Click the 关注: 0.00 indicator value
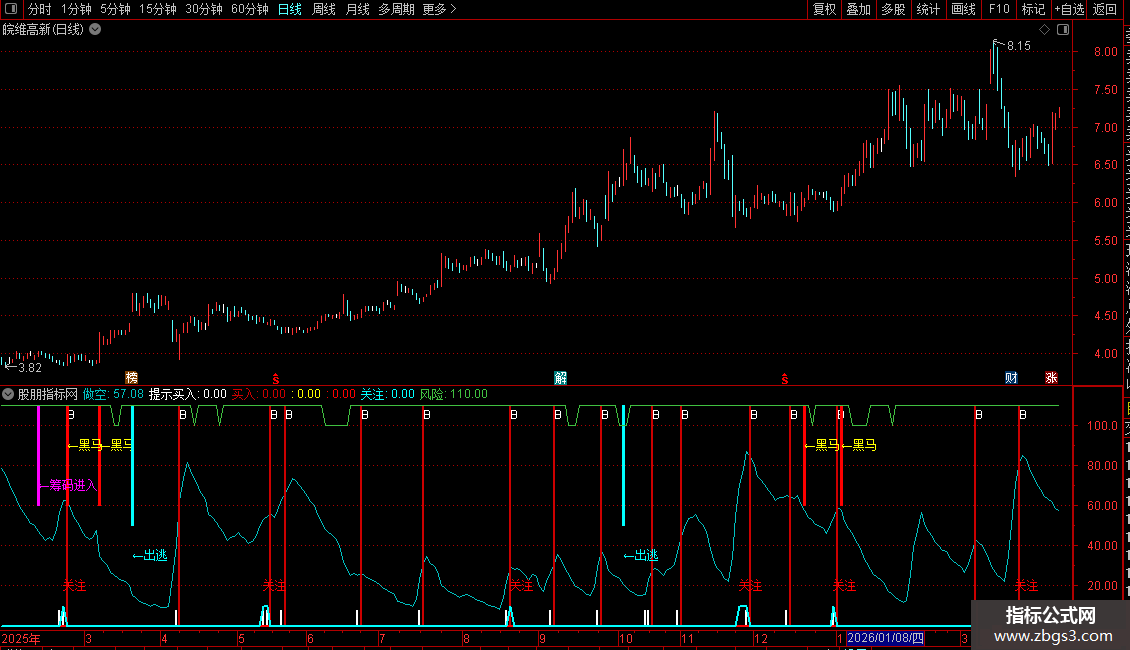This screenshot has height=650, width=1130. (388, 394)
